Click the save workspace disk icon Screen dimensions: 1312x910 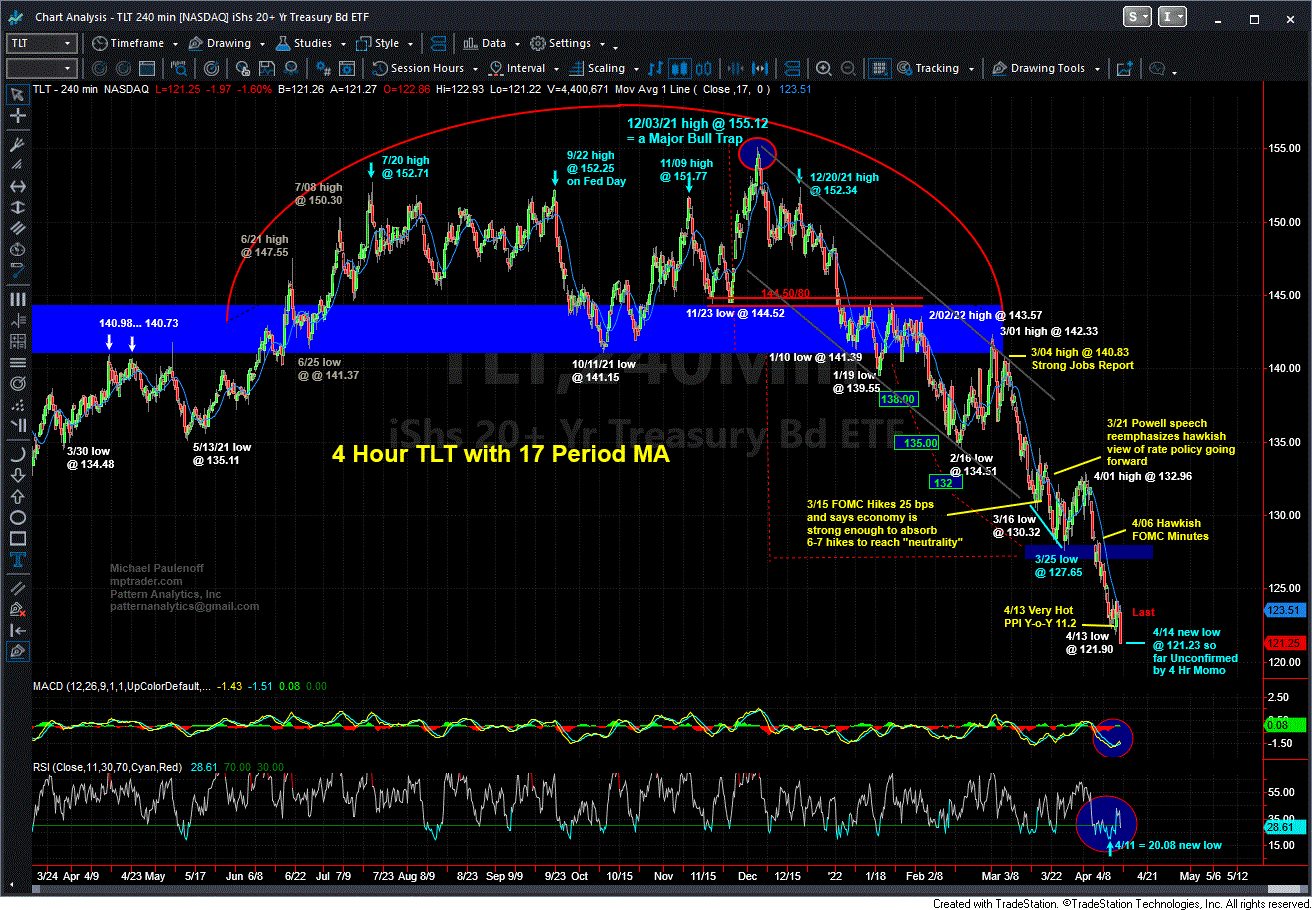[x=266, y=68]
